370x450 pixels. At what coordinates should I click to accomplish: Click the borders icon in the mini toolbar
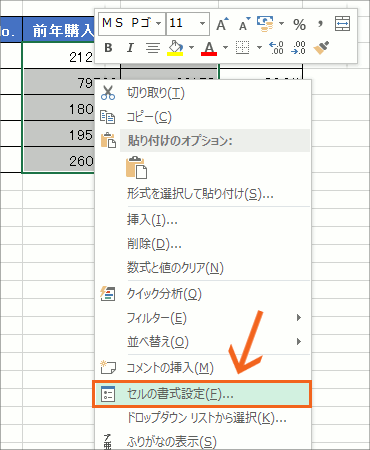(242, 48)
